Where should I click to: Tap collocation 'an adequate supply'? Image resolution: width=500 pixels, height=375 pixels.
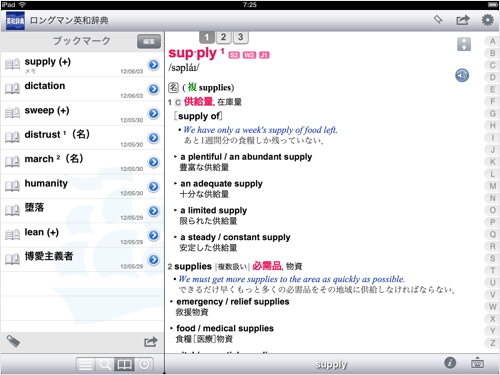[221, 184]
